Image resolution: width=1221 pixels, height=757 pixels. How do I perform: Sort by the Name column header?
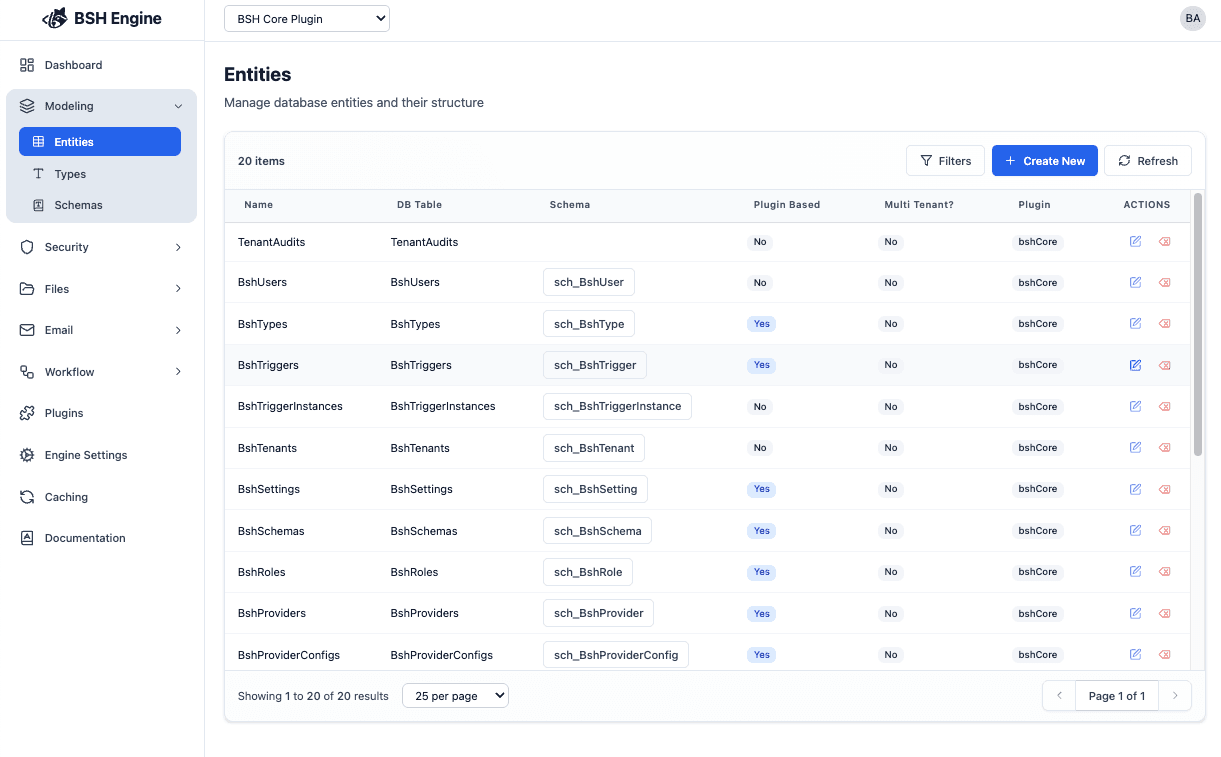point(258,205)
